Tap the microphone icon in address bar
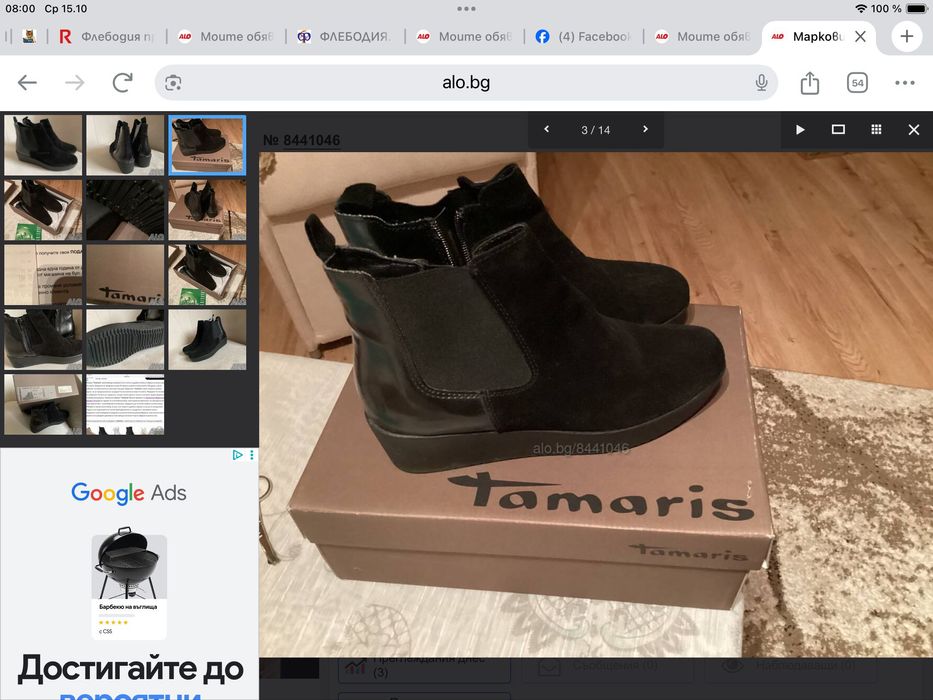 [x=761, y=83]
